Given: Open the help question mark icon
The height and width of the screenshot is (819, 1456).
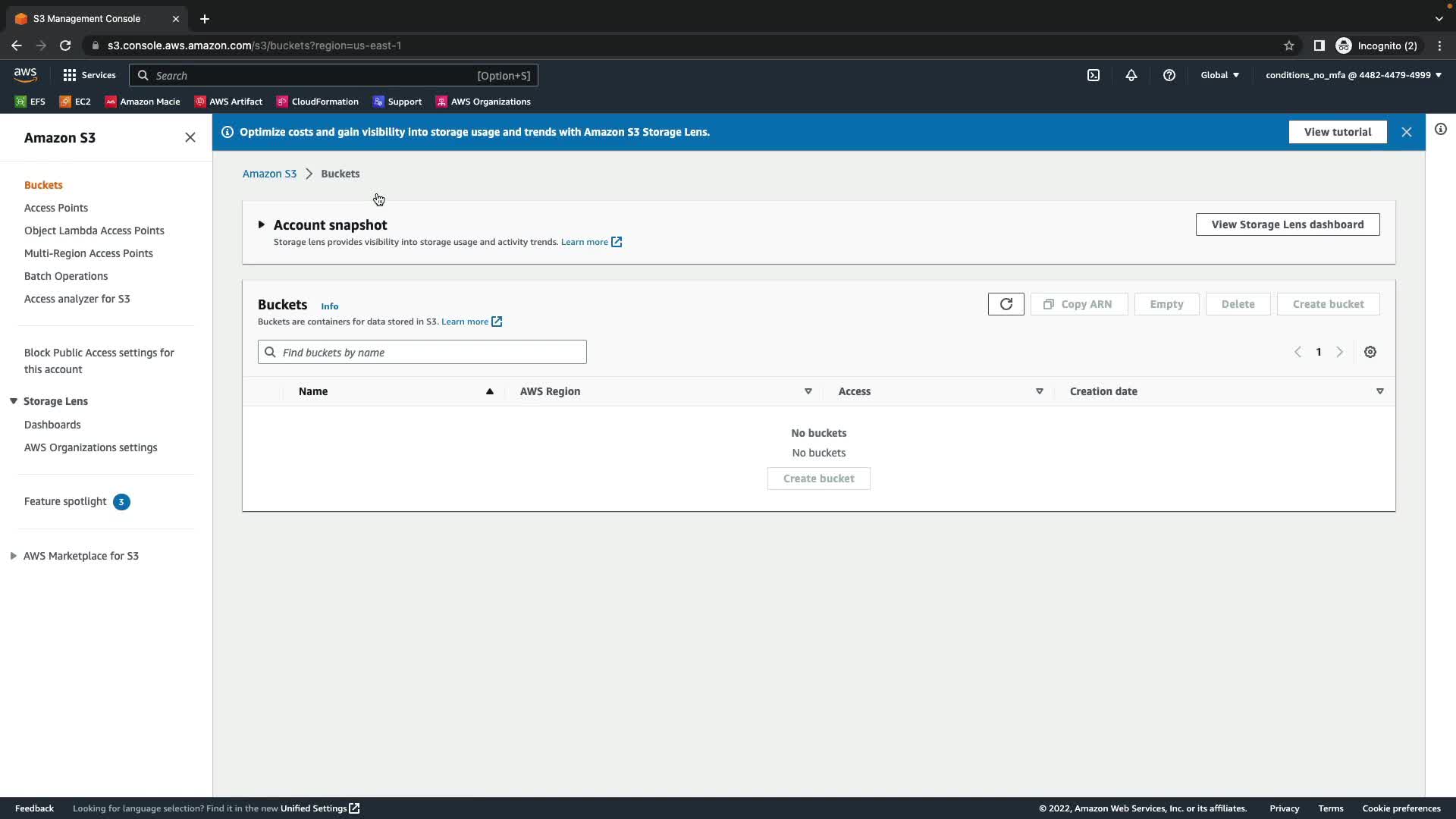Looking at the screenshot, I should (x=1169, y=75).
